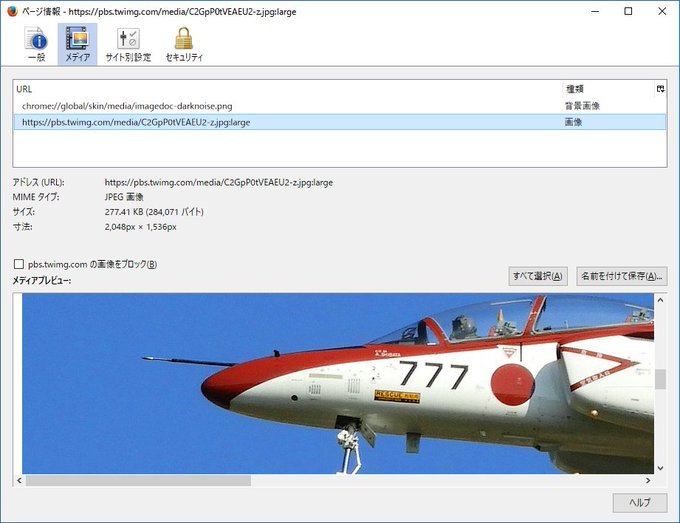The height and width of the screenshot is (523, 680).
Task: Click the aircraft media preview image
Action: (338, 383)
